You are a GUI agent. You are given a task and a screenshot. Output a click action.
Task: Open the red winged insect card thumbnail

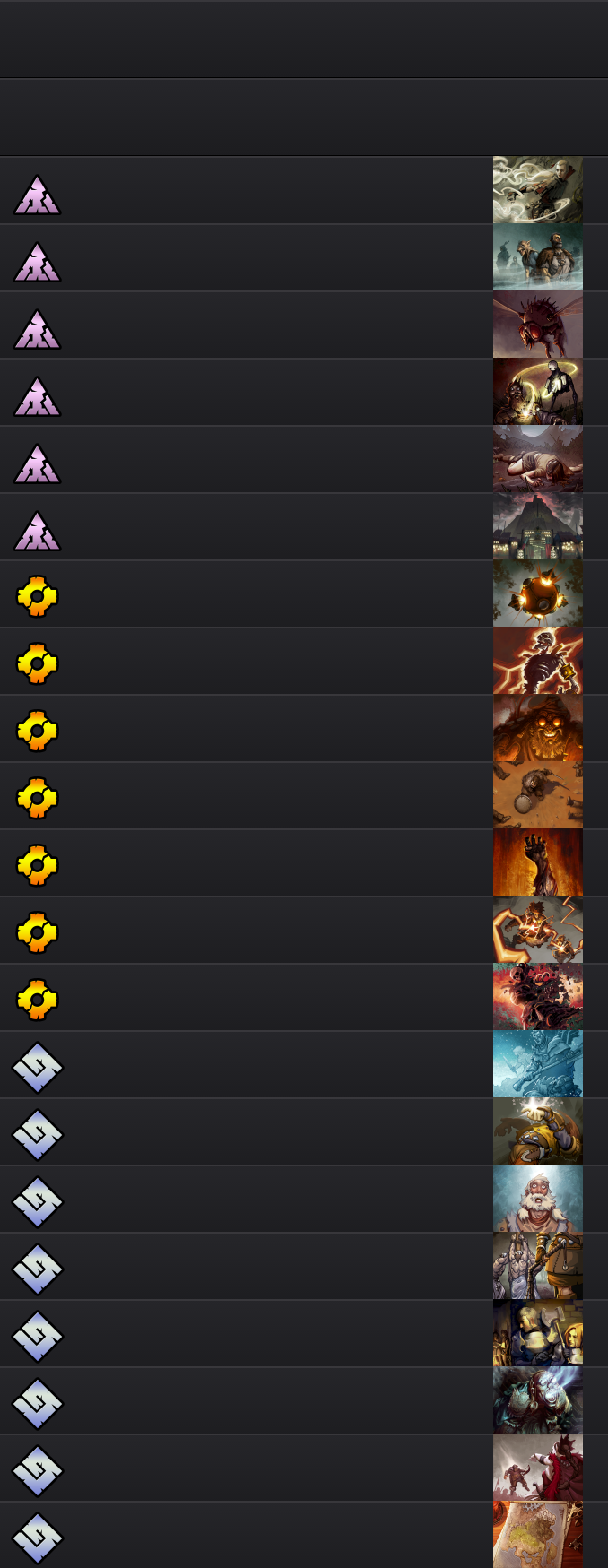538,325
